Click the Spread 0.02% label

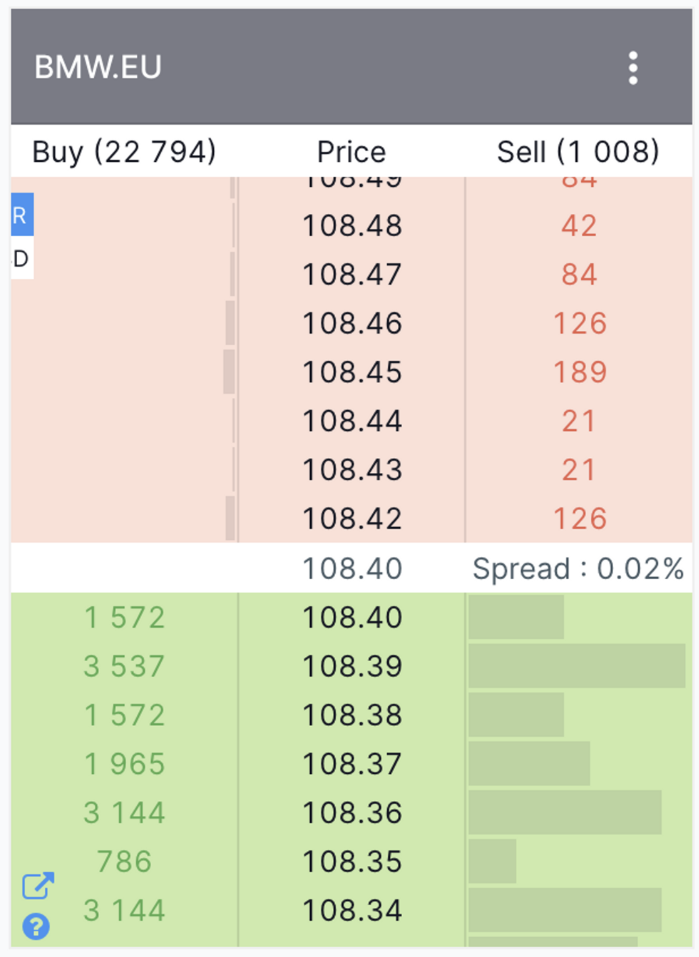coord(578,569)
